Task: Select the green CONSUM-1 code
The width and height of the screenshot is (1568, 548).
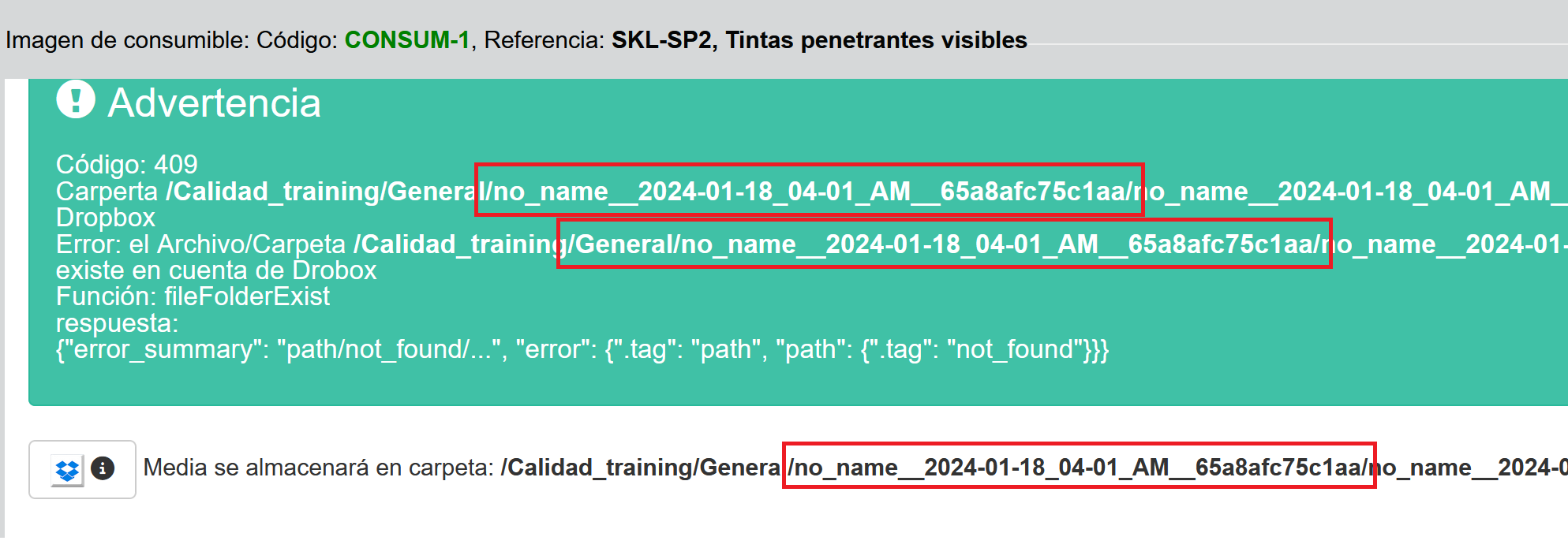Action: tap(406, 40)
